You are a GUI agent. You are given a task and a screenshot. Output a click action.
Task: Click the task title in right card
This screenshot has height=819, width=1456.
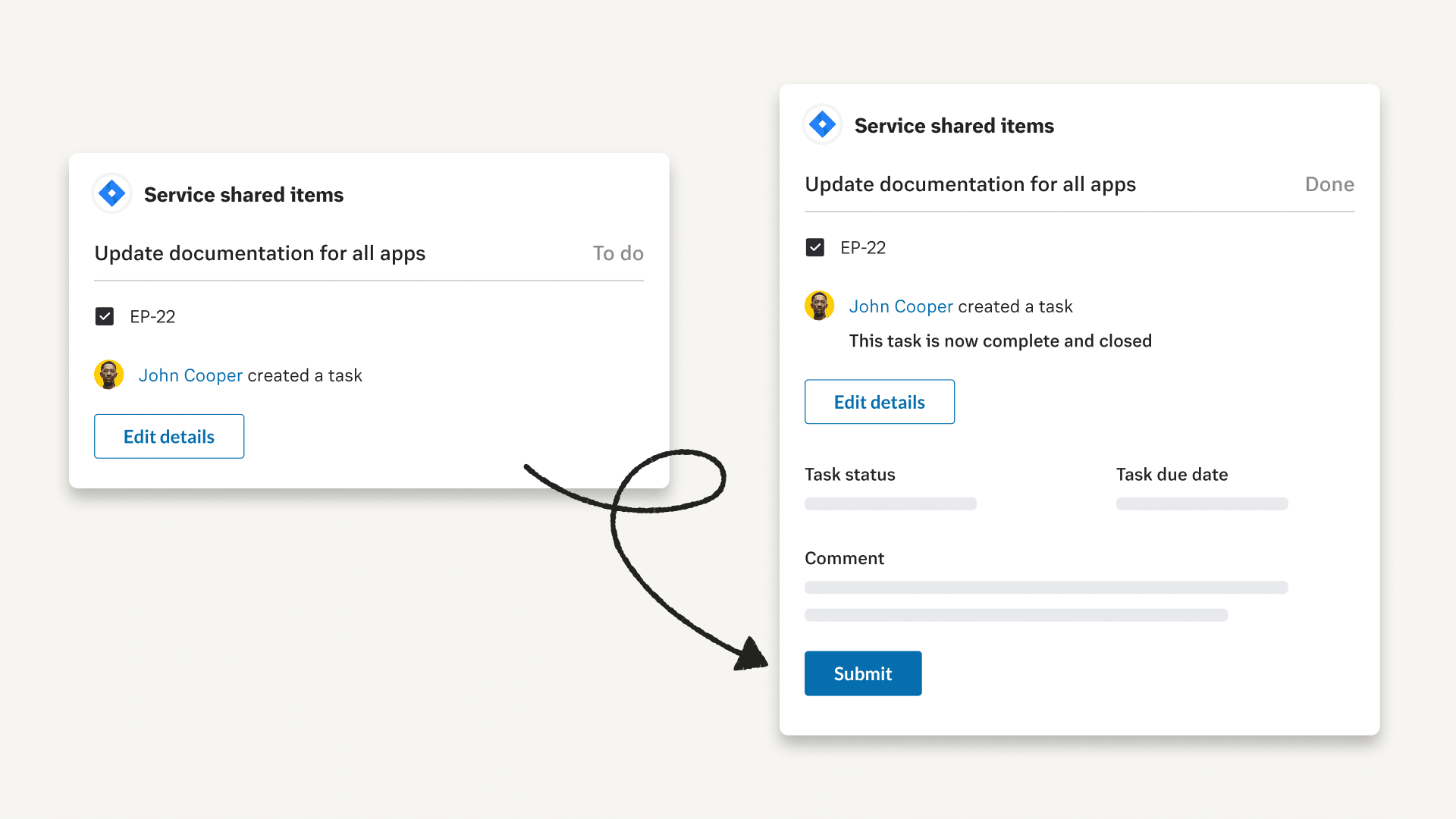[970, 184]
